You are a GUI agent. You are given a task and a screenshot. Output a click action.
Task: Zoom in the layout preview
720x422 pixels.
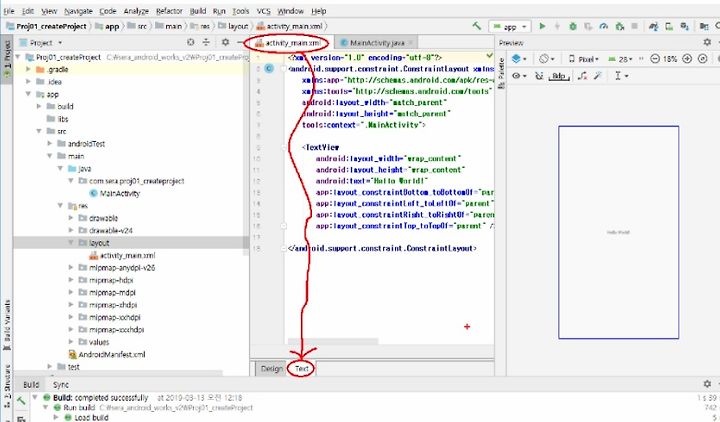click(x=687, y=59)
